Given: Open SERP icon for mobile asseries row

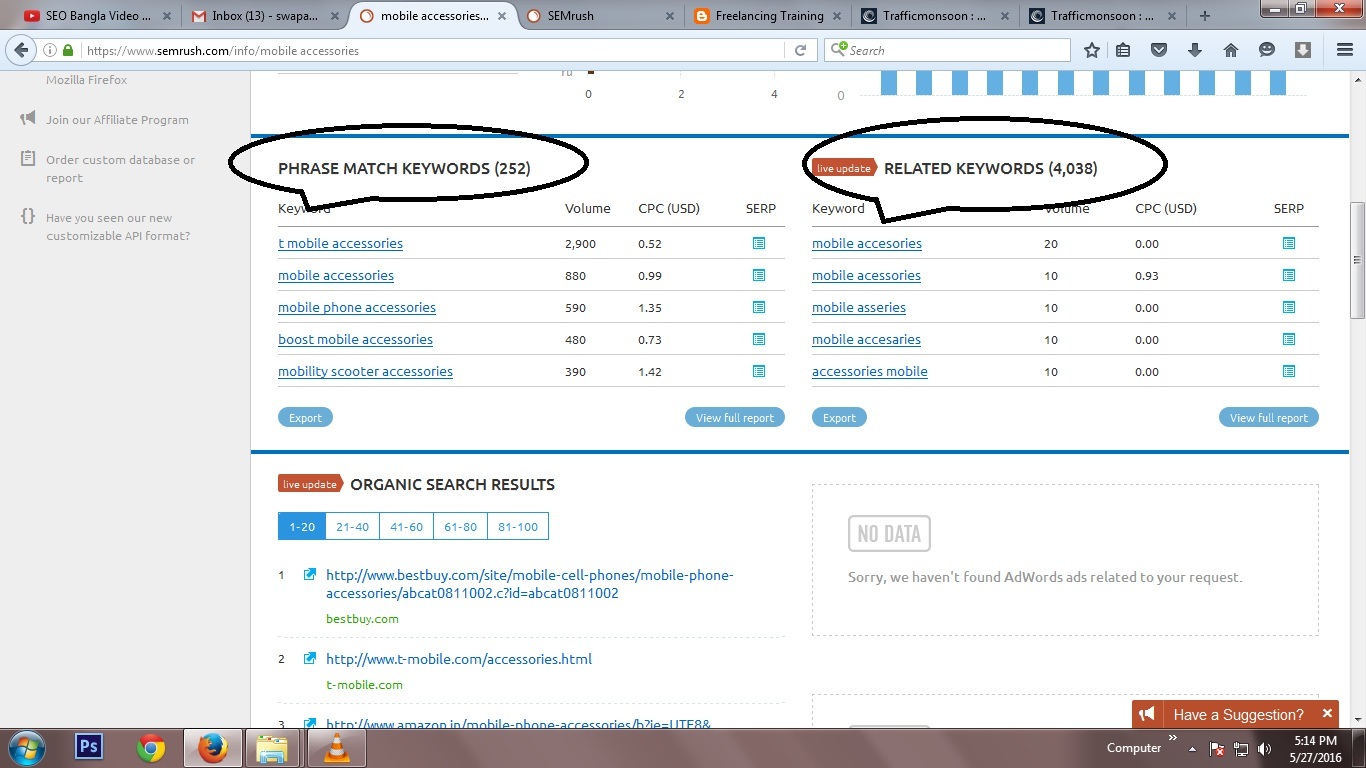Looking at the screenshot, I should (x=1289, y=307).
